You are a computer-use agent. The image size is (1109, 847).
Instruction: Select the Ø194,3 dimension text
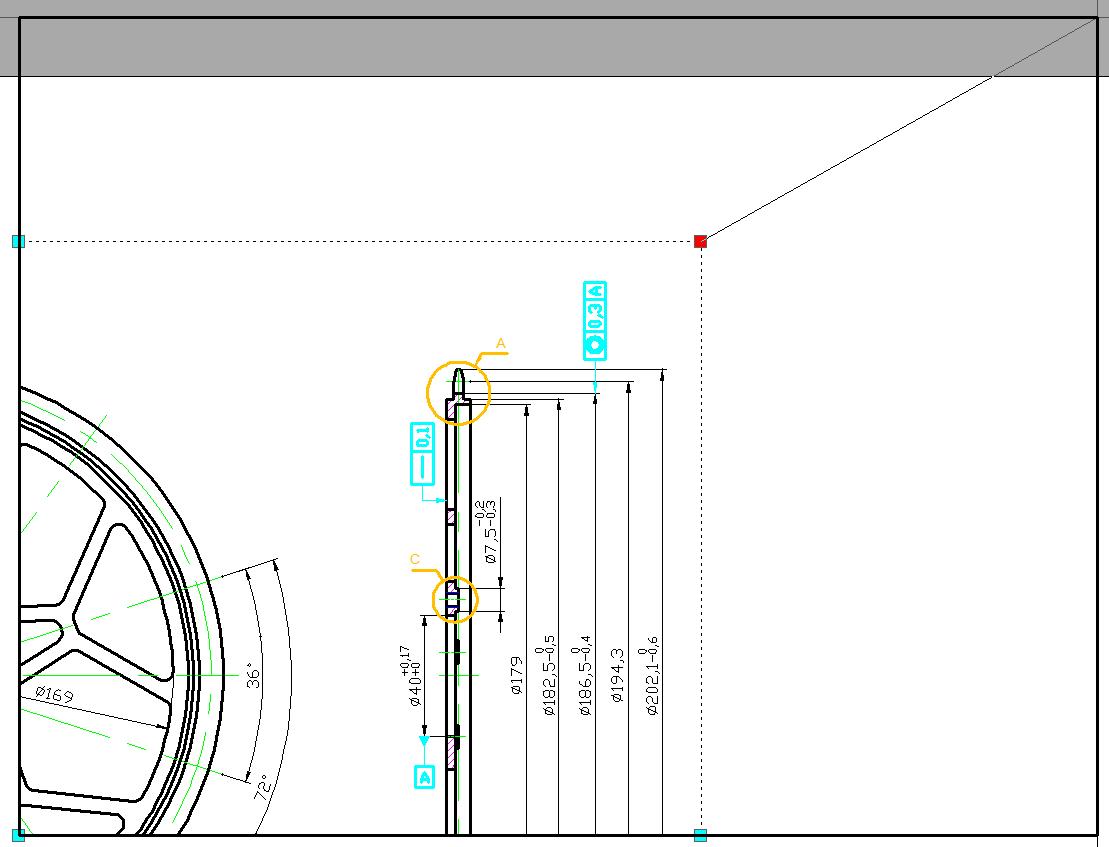click(617, 675)
